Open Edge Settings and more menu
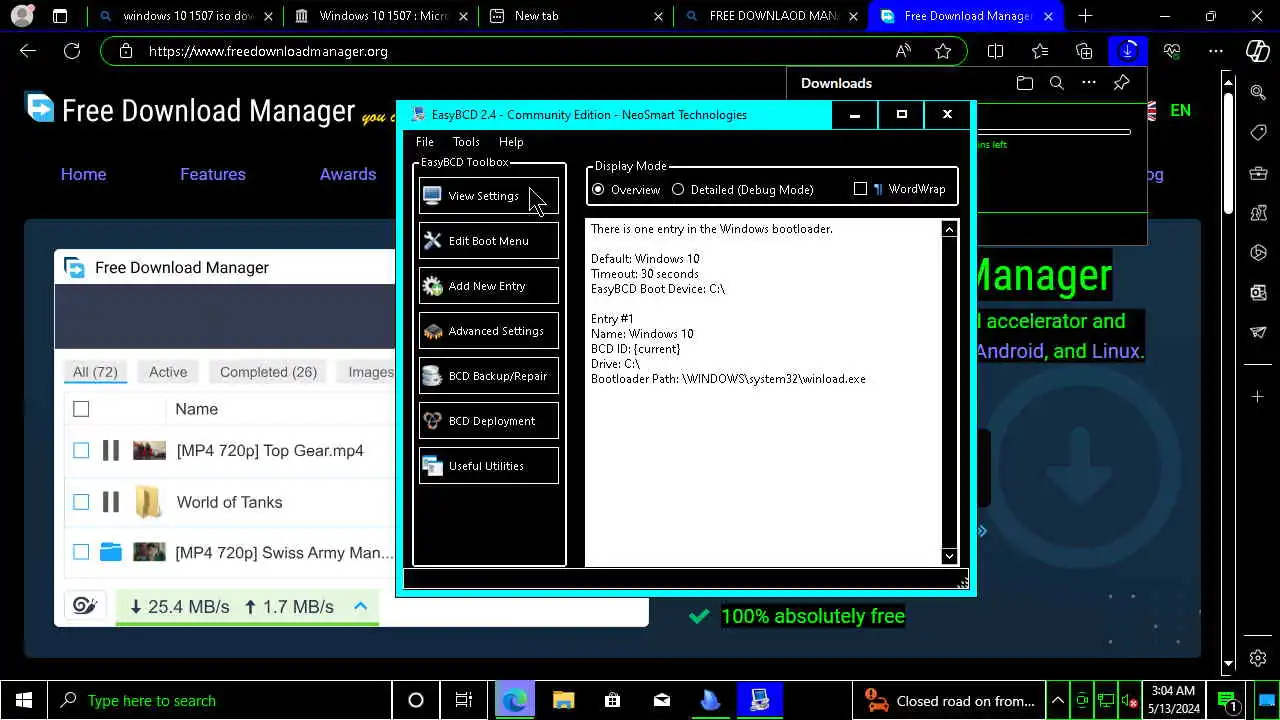The height and width of the screenshot is (720, 1280). [x=1216, y=51]
